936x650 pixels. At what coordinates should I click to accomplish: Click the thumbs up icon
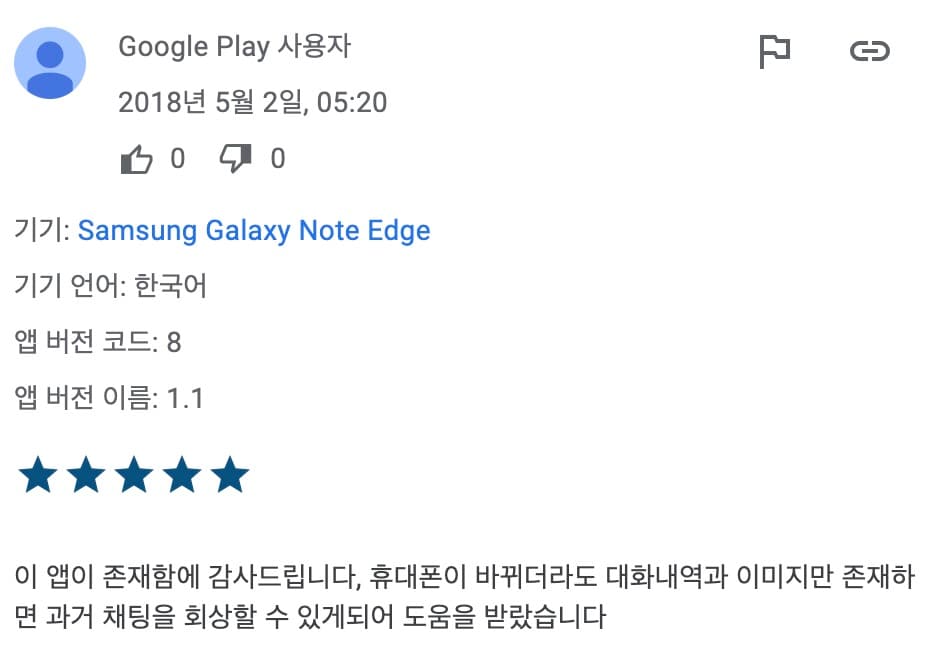pos(136,159)
